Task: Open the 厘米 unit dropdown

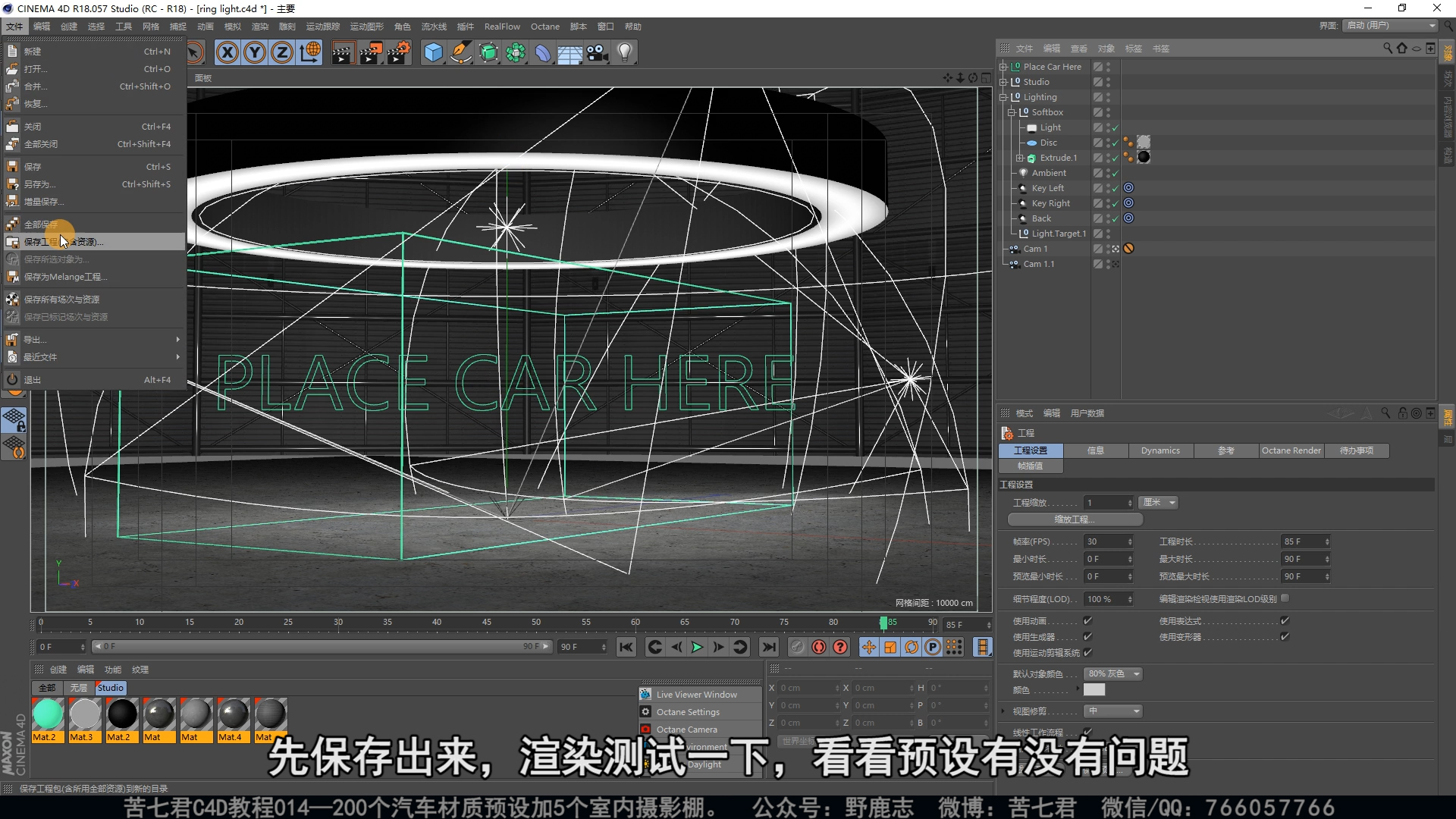Action: 1159,503
